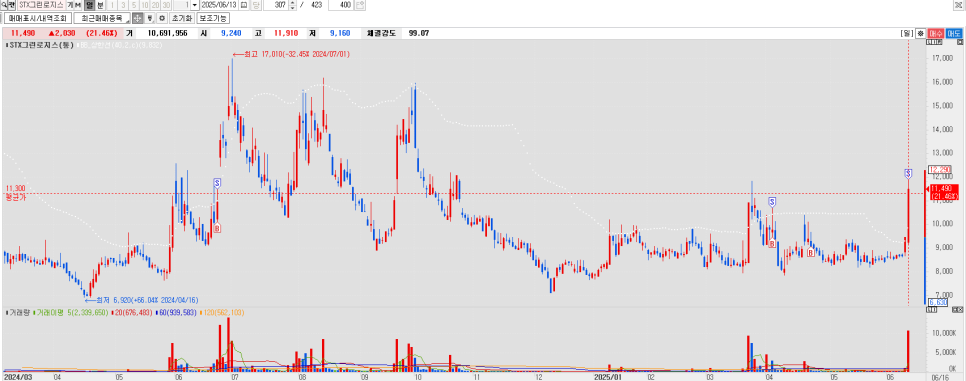Click the STX그린로지스 stock name field

coord(41,5)
